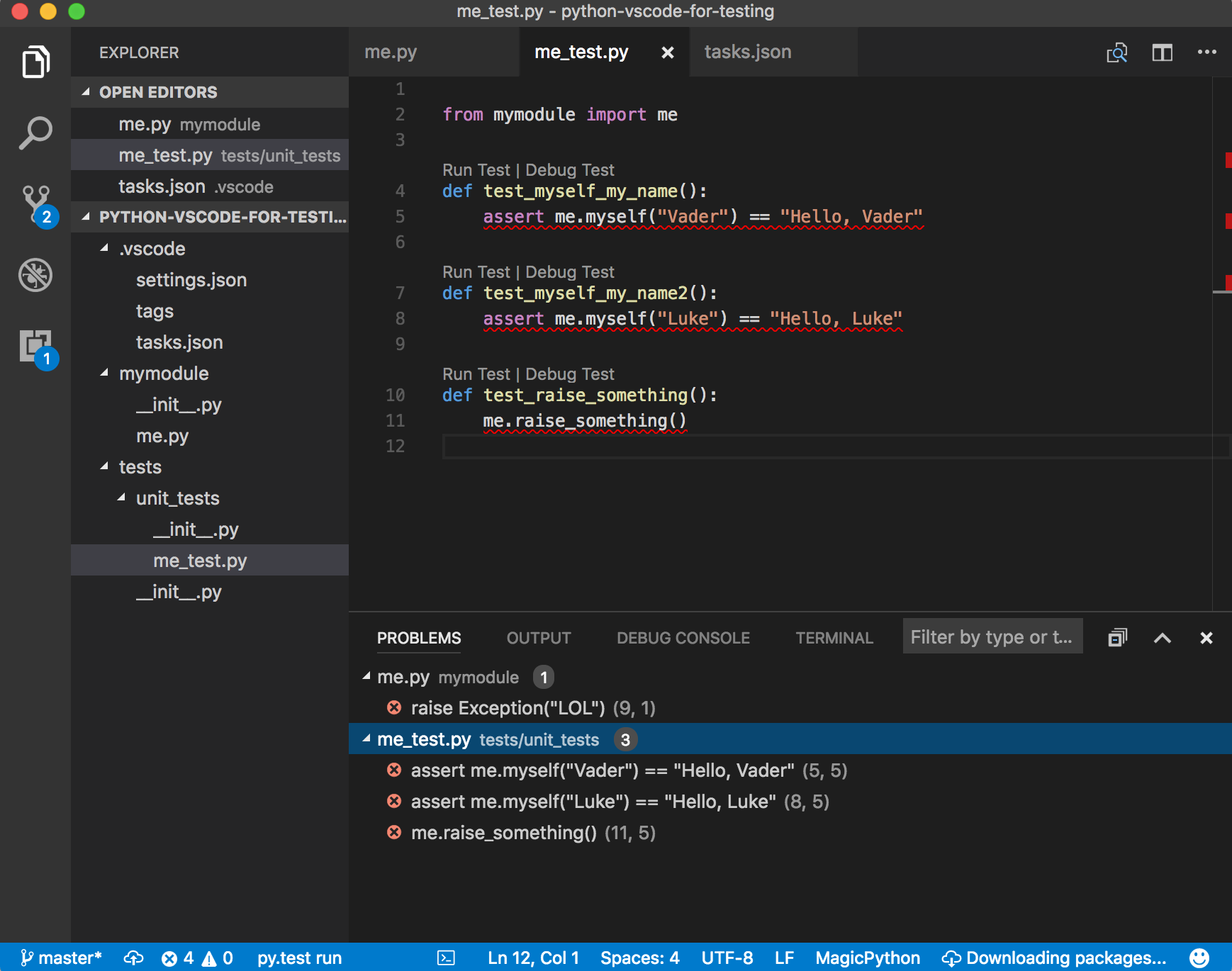Collapse all problems in the panel
Viewport: 1232px width, 971px height.
1118,638
